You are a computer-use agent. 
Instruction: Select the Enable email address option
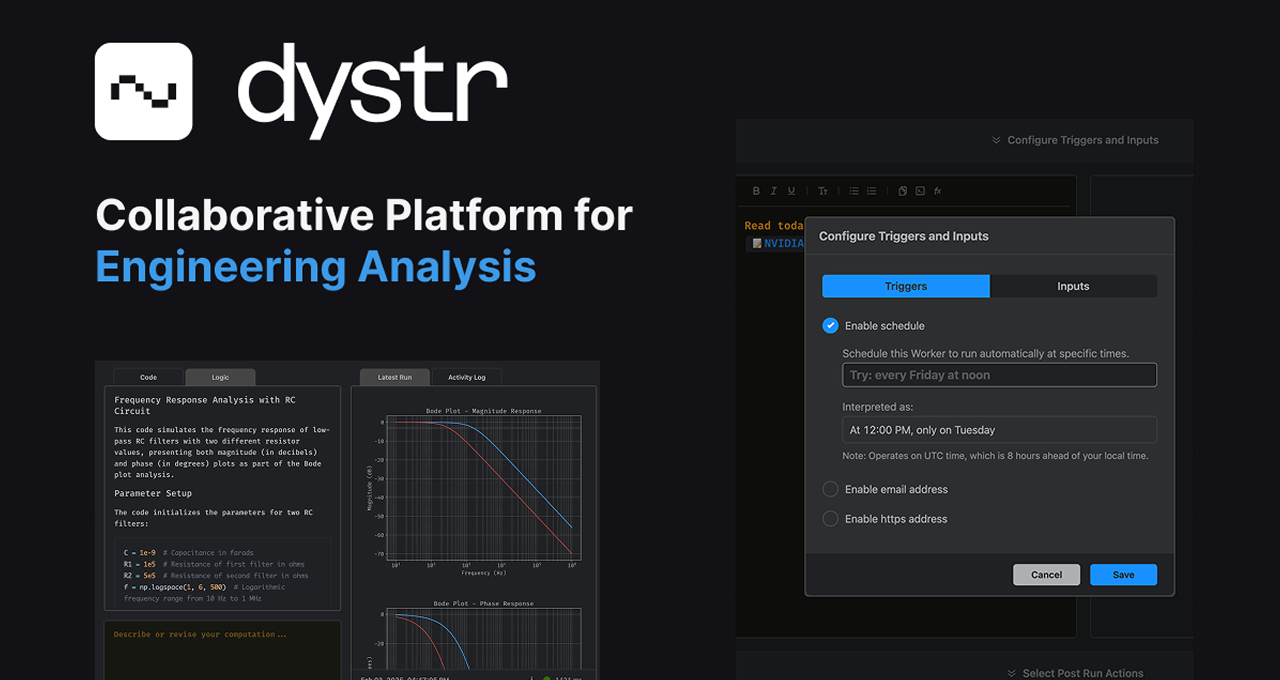tap(830, 489)
